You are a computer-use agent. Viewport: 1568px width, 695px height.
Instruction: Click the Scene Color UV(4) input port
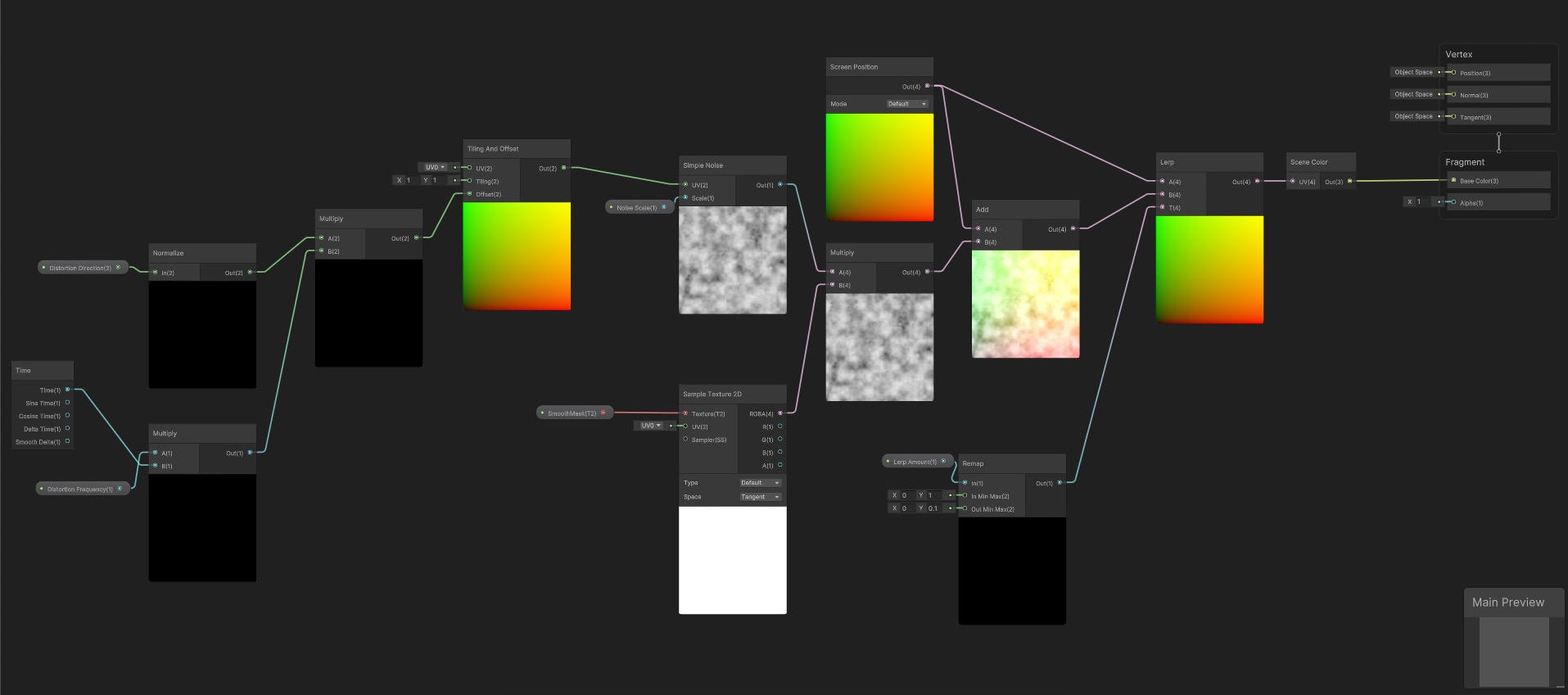pyautogui.click(x=1293, y=181)
